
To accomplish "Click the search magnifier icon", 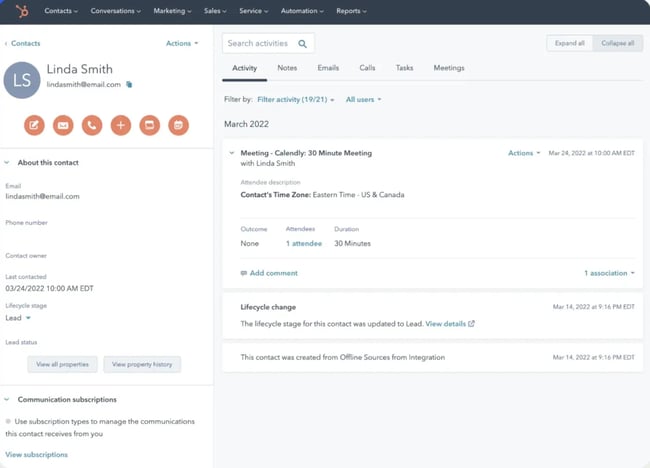I will pos(303,44).
